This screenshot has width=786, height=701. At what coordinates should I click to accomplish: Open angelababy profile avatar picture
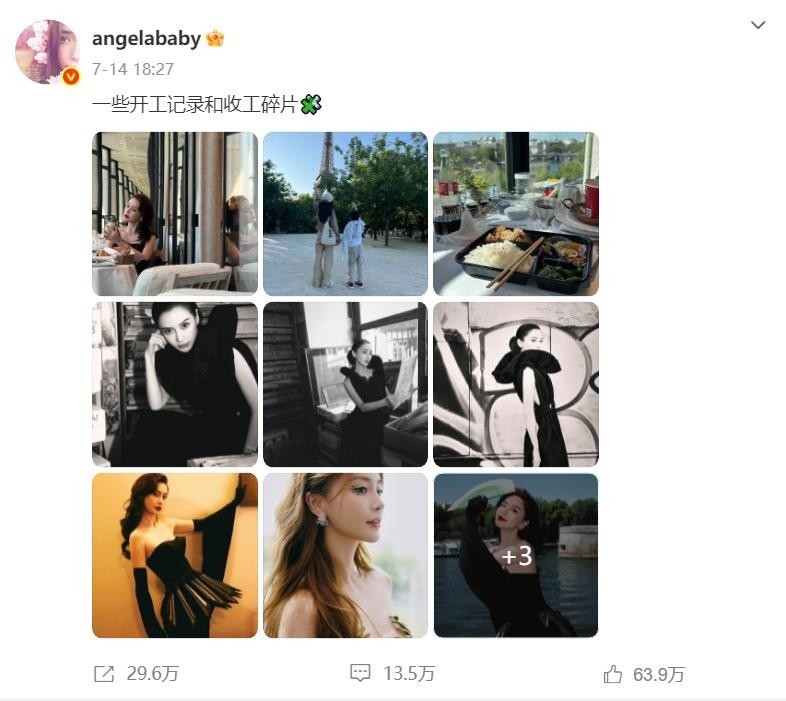[x=47, y=52]
